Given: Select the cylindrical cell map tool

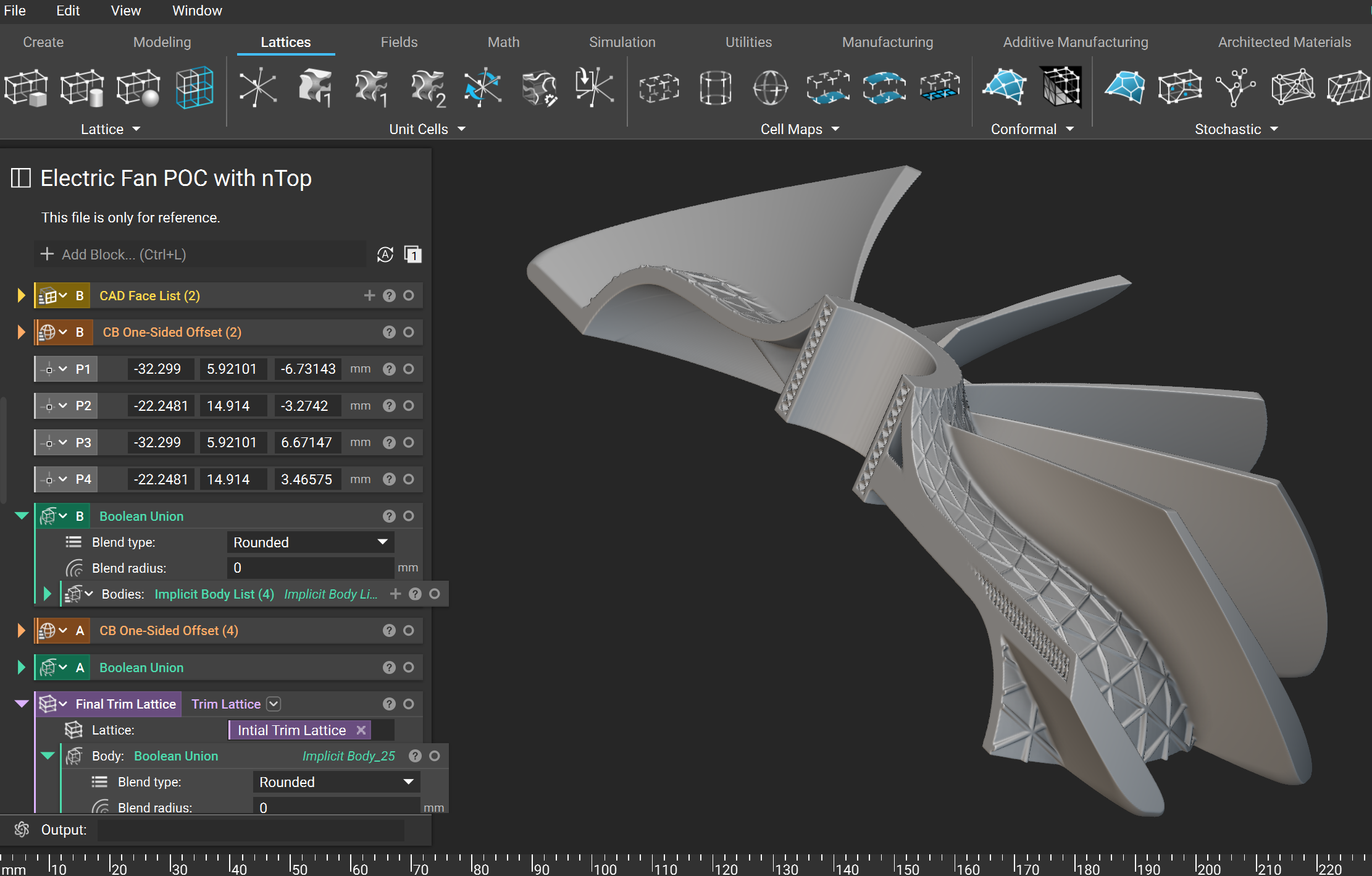Looking at the screenshot, I should coord(715,88).
